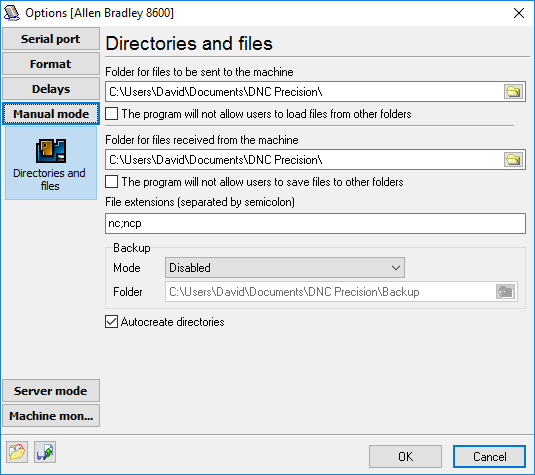Open the Serial port tab
535x475 pixels.
pyautogui.click(x=51, y=39)
